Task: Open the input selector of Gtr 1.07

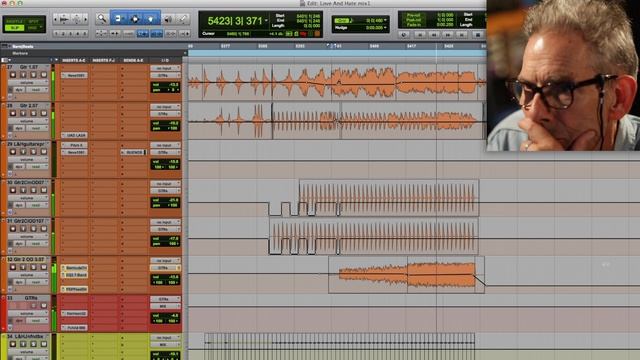Action: click(165, 68)
